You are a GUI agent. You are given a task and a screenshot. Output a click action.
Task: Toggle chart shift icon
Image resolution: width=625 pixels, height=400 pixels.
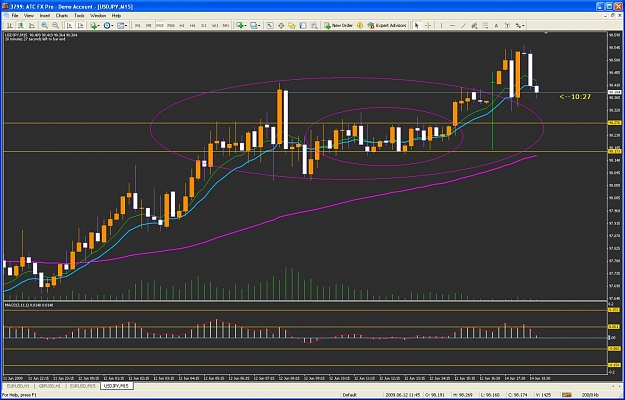click(80, 25)
